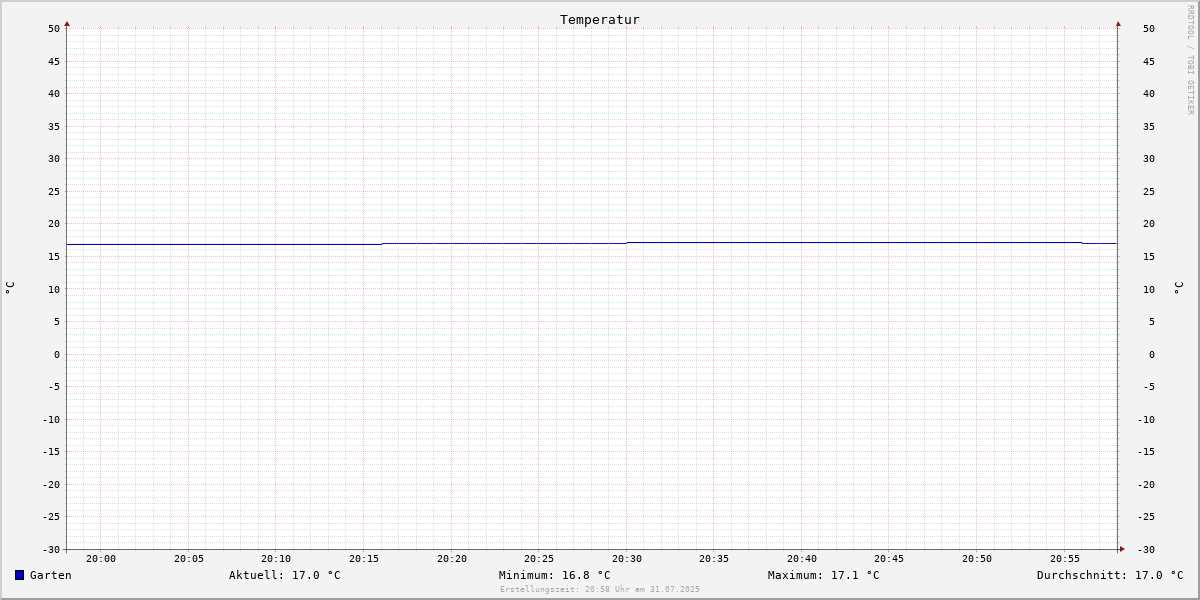Click the 20:05 time axis label
The image size is (1200, 600).
tap(189, 559)
